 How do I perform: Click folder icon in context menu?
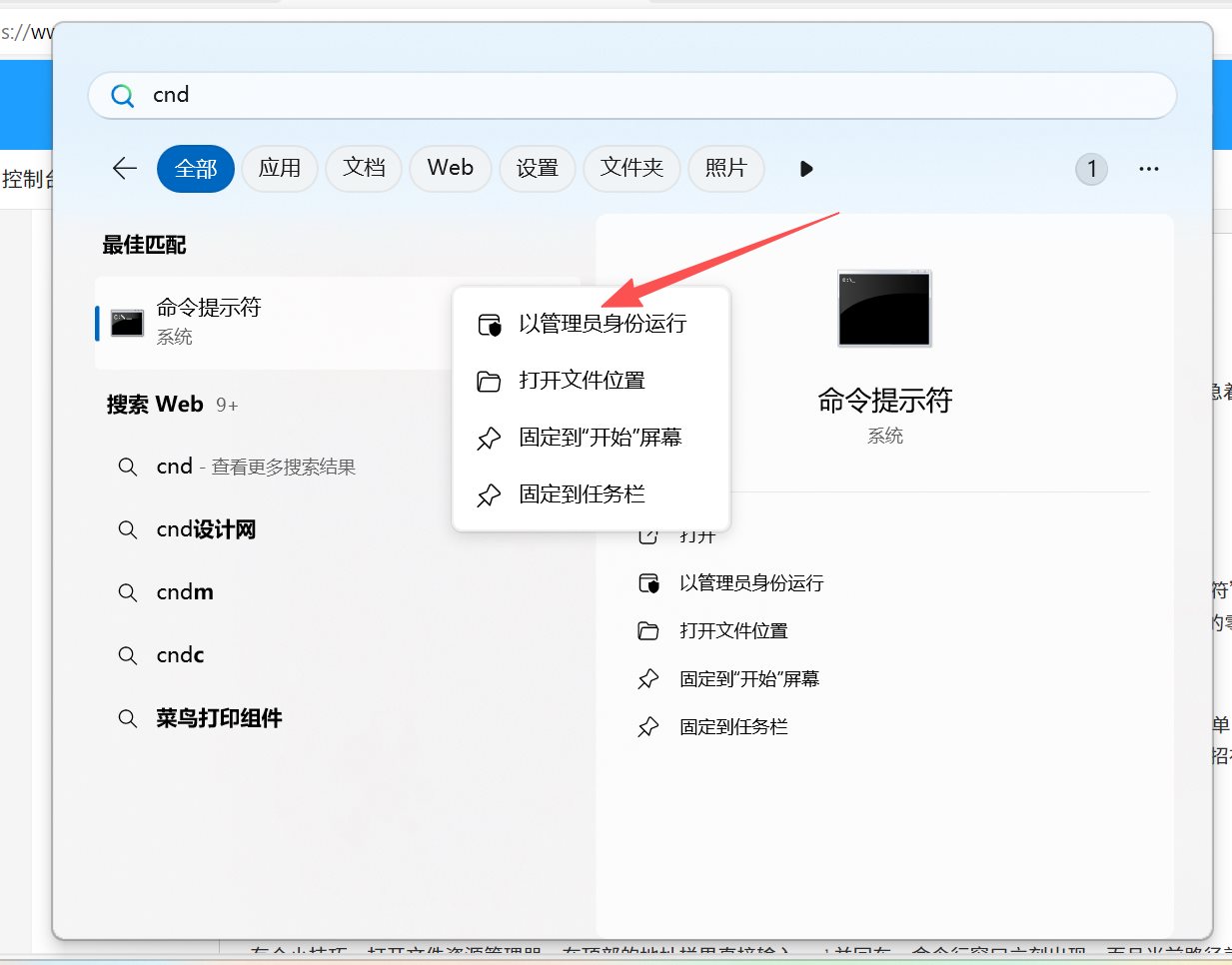pos(489,382)
